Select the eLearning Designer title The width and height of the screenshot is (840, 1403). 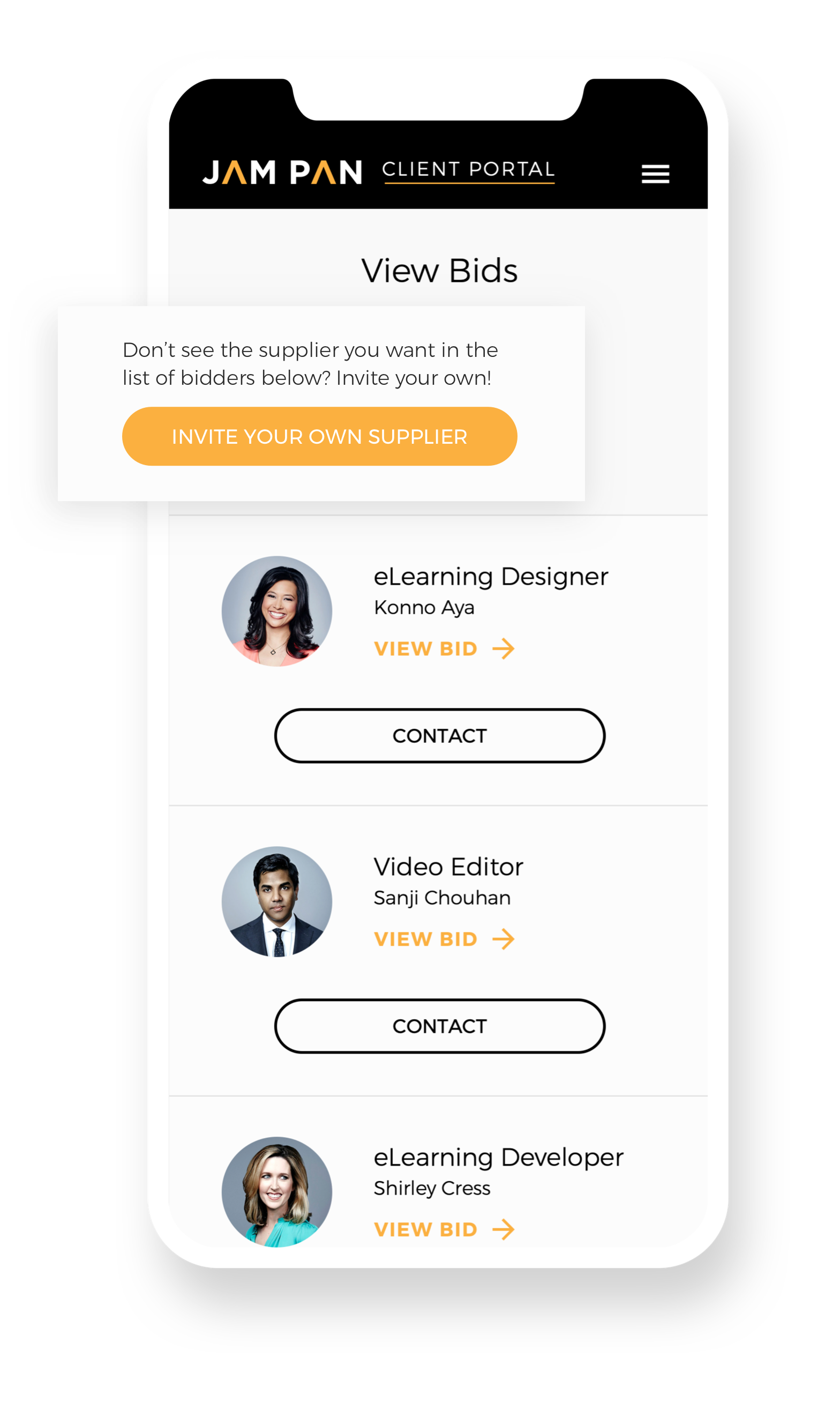[491, 577]
